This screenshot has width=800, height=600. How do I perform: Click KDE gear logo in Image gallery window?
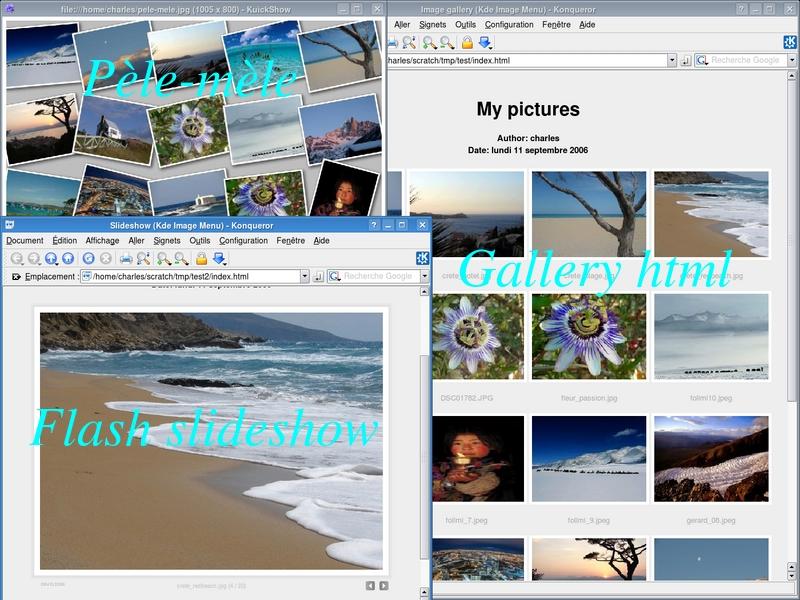point(790,42)
